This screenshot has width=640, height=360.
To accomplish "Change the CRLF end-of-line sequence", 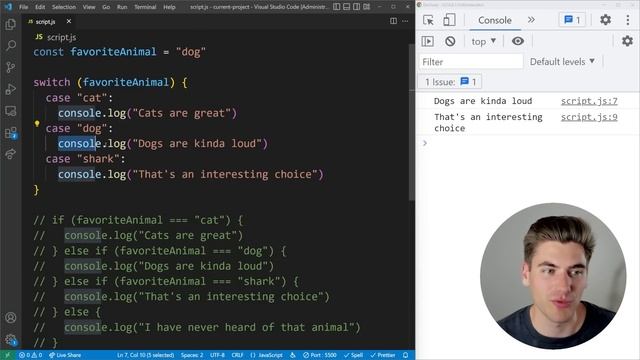I will pyautogui.click(x=237, y=355).
